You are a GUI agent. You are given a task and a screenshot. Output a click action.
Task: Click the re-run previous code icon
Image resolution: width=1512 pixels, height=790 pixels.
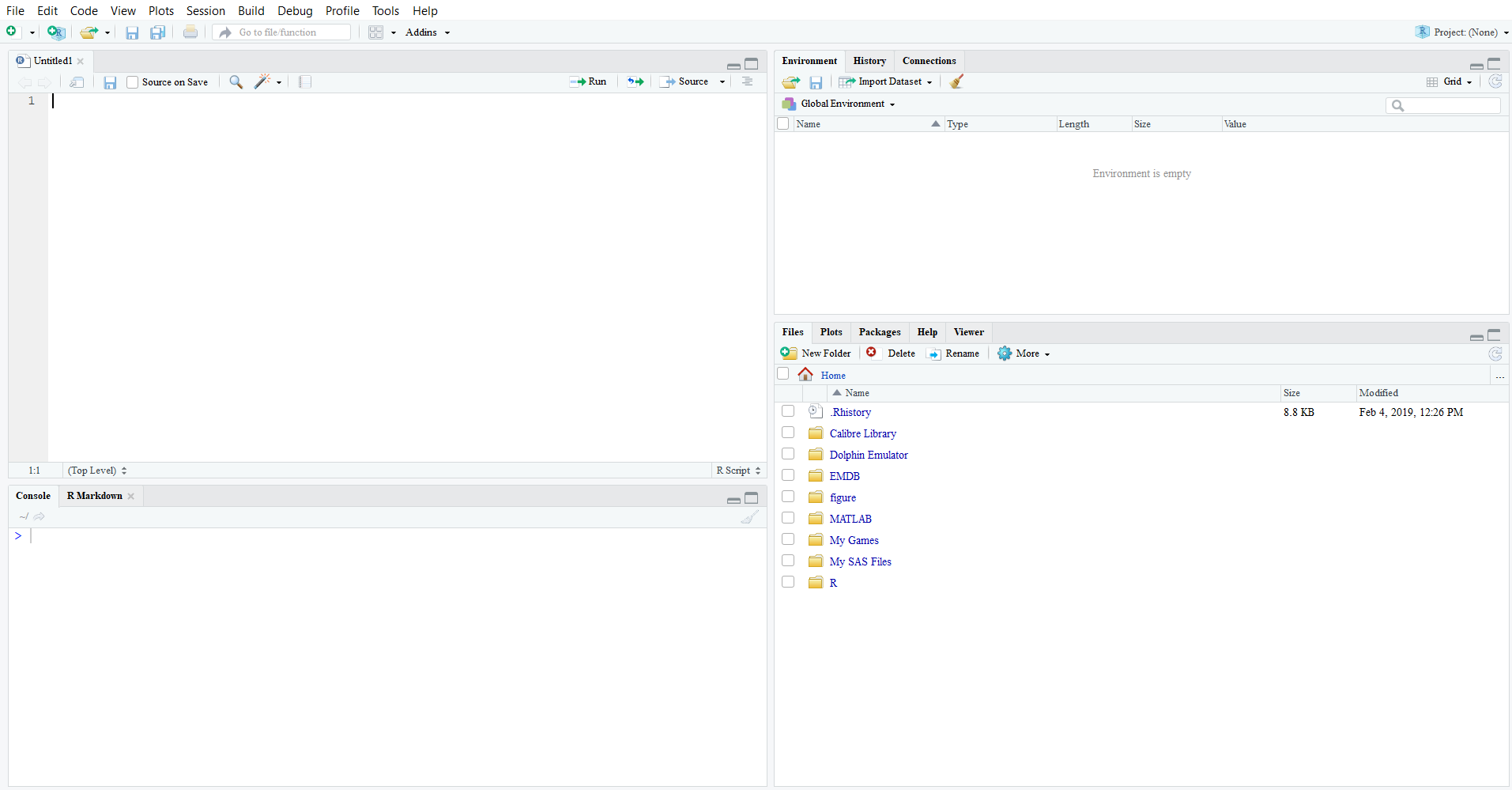[x=635, y=81]
